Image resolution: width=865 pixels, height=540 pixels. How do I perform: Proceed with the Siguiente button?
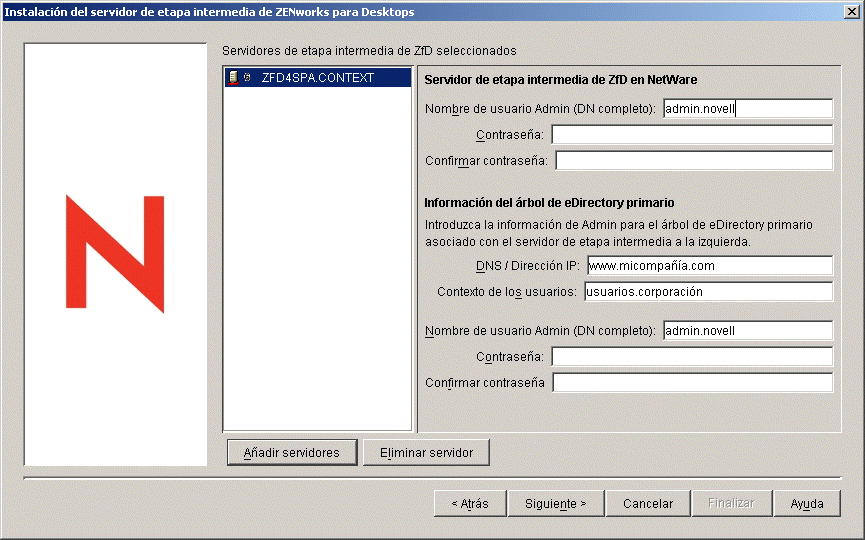[x=556, y=504]
